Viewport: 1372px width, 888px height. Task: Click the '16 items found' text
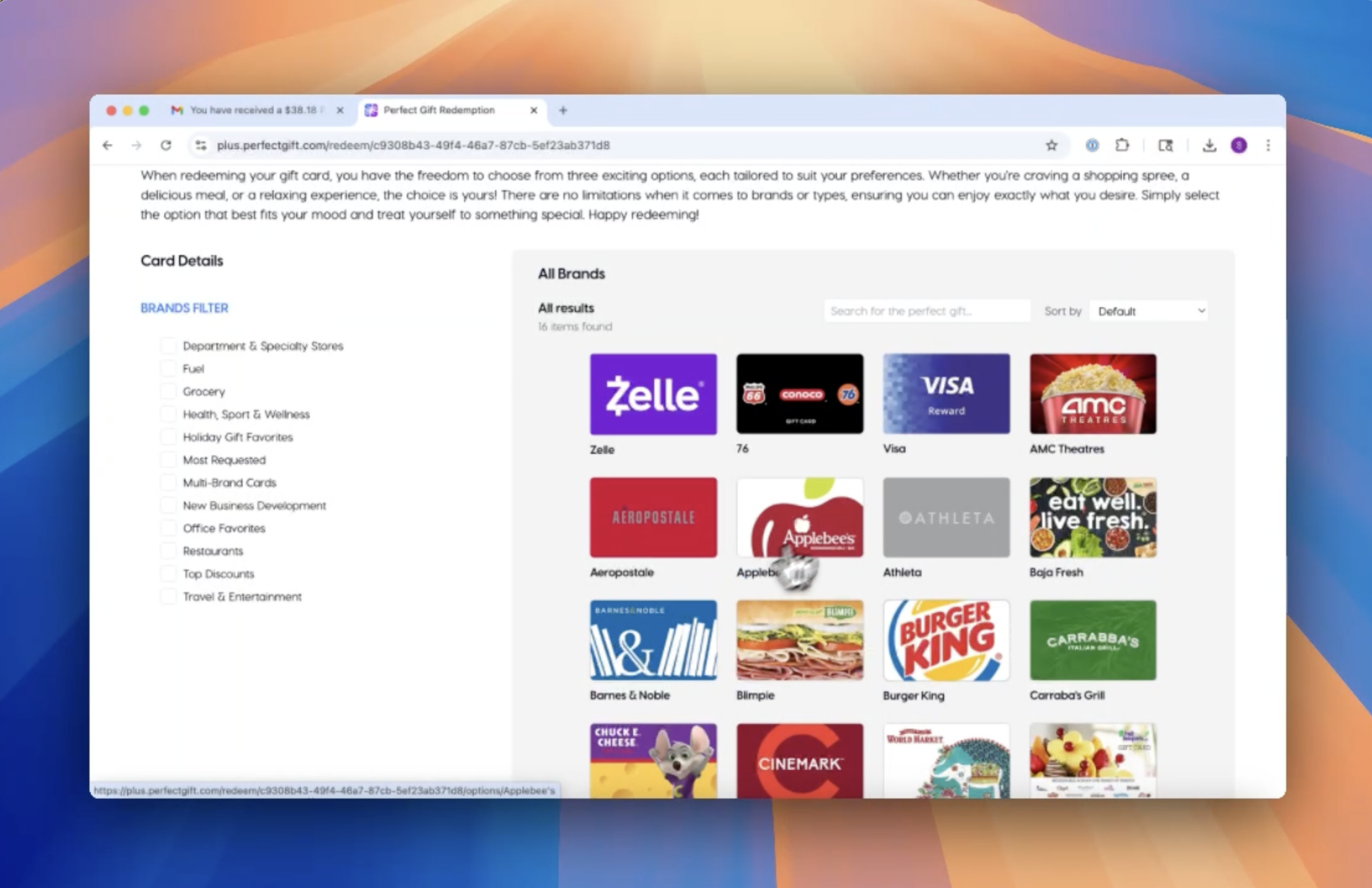tap(575, 326)
